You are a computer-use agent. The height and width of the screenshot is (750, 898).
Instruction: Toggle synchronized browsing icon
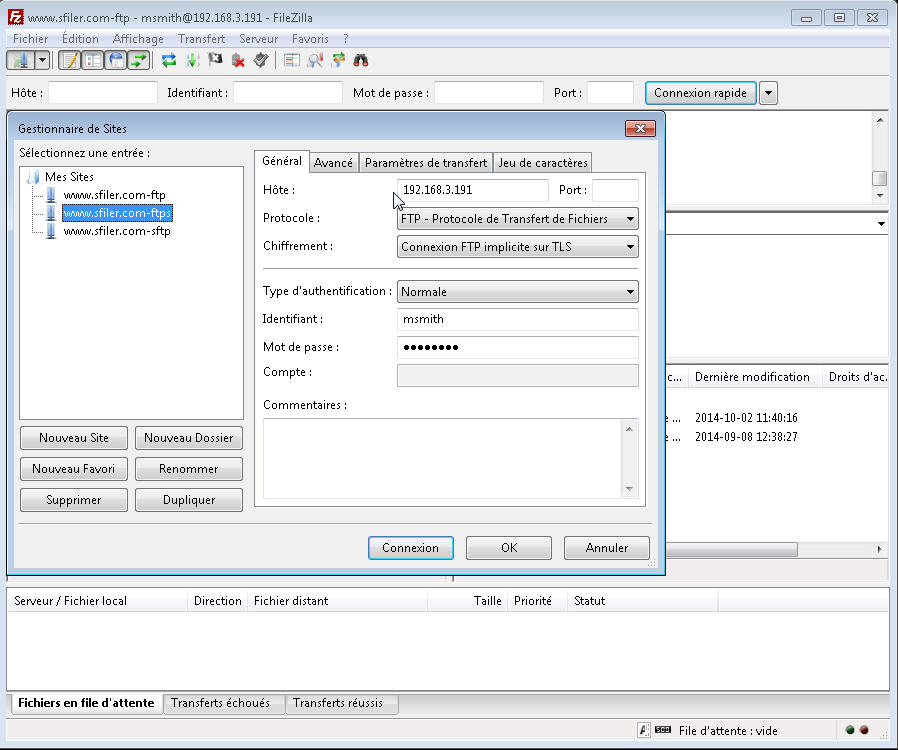coord(338,60)
